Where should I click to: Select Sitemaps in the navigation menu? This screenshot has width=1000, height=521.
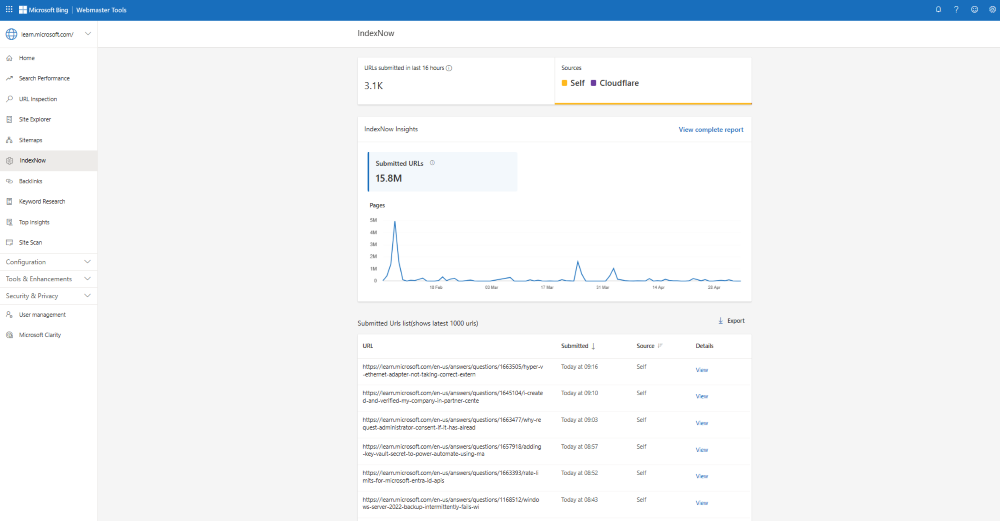[30, 140]
